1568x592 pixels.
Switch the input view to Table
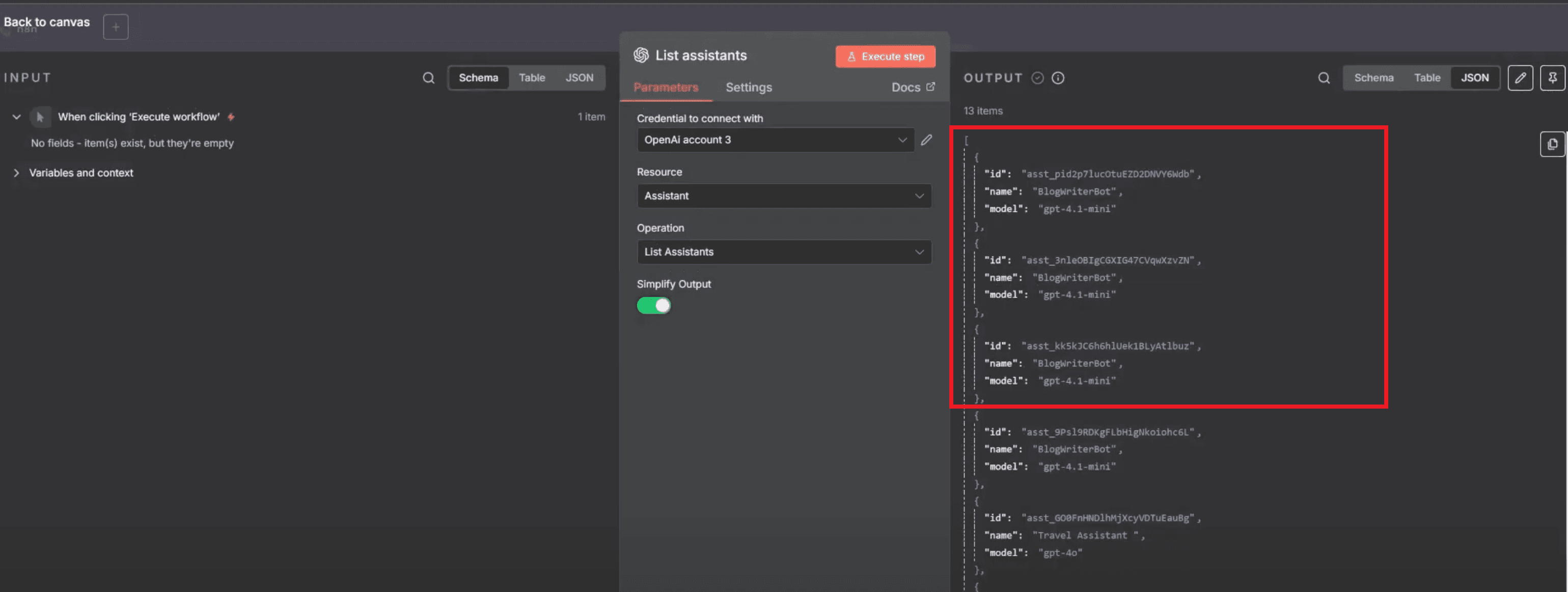tap(531, 78)
